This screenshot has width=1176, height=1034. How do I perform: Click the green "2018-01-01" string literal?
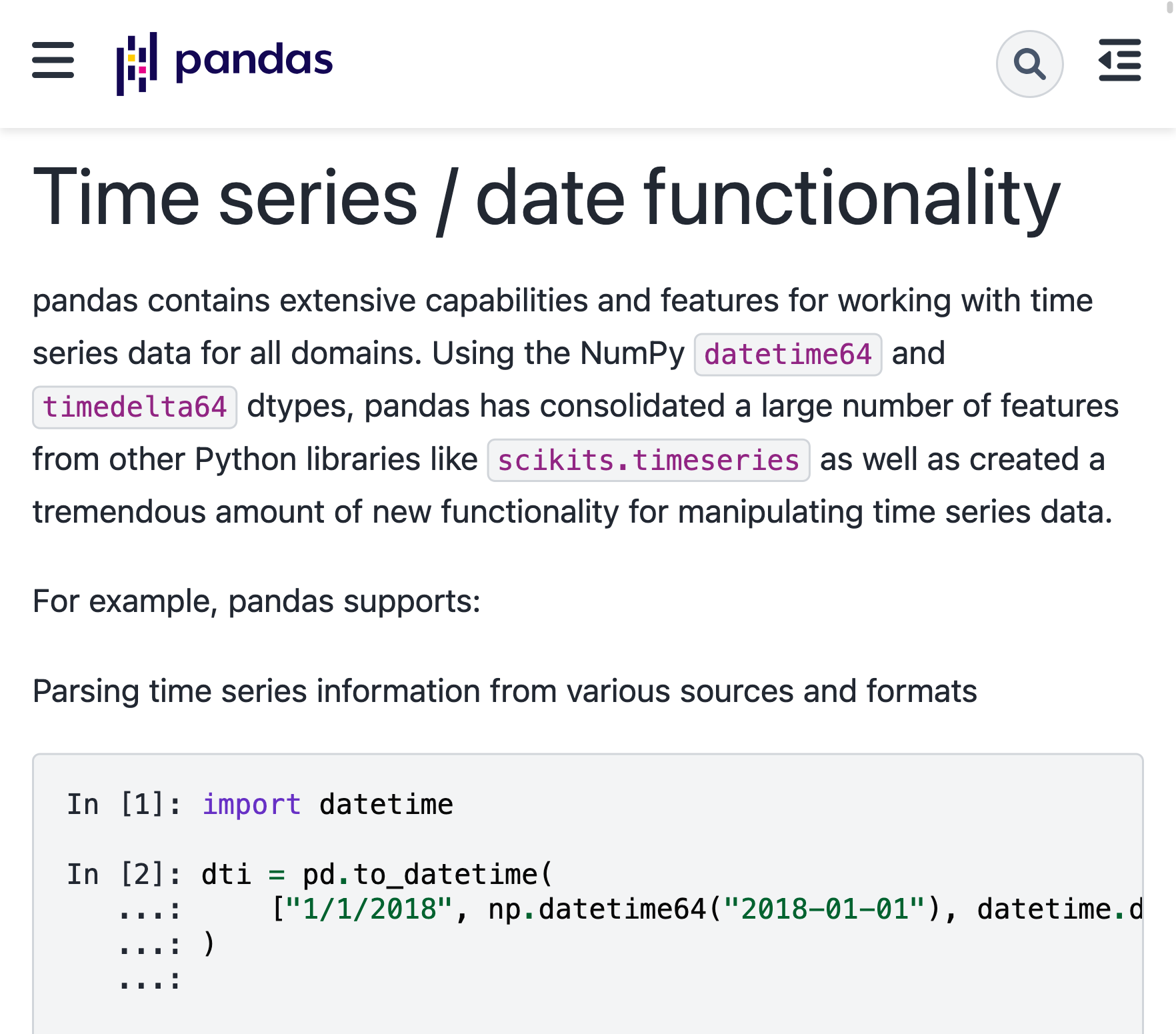click(824, 909)
